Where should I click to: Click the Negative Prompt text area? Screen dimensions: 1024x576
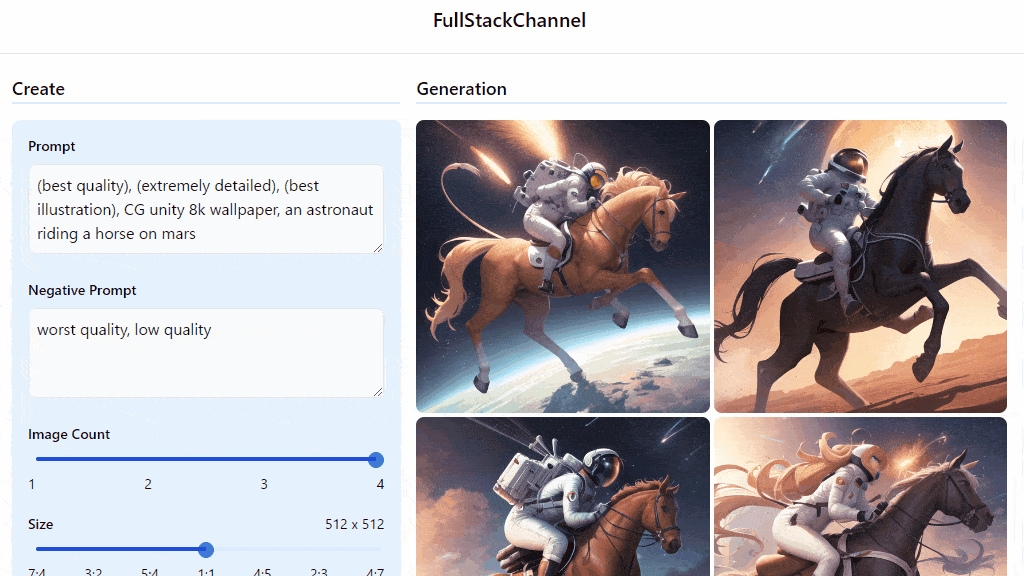(206, 353)
